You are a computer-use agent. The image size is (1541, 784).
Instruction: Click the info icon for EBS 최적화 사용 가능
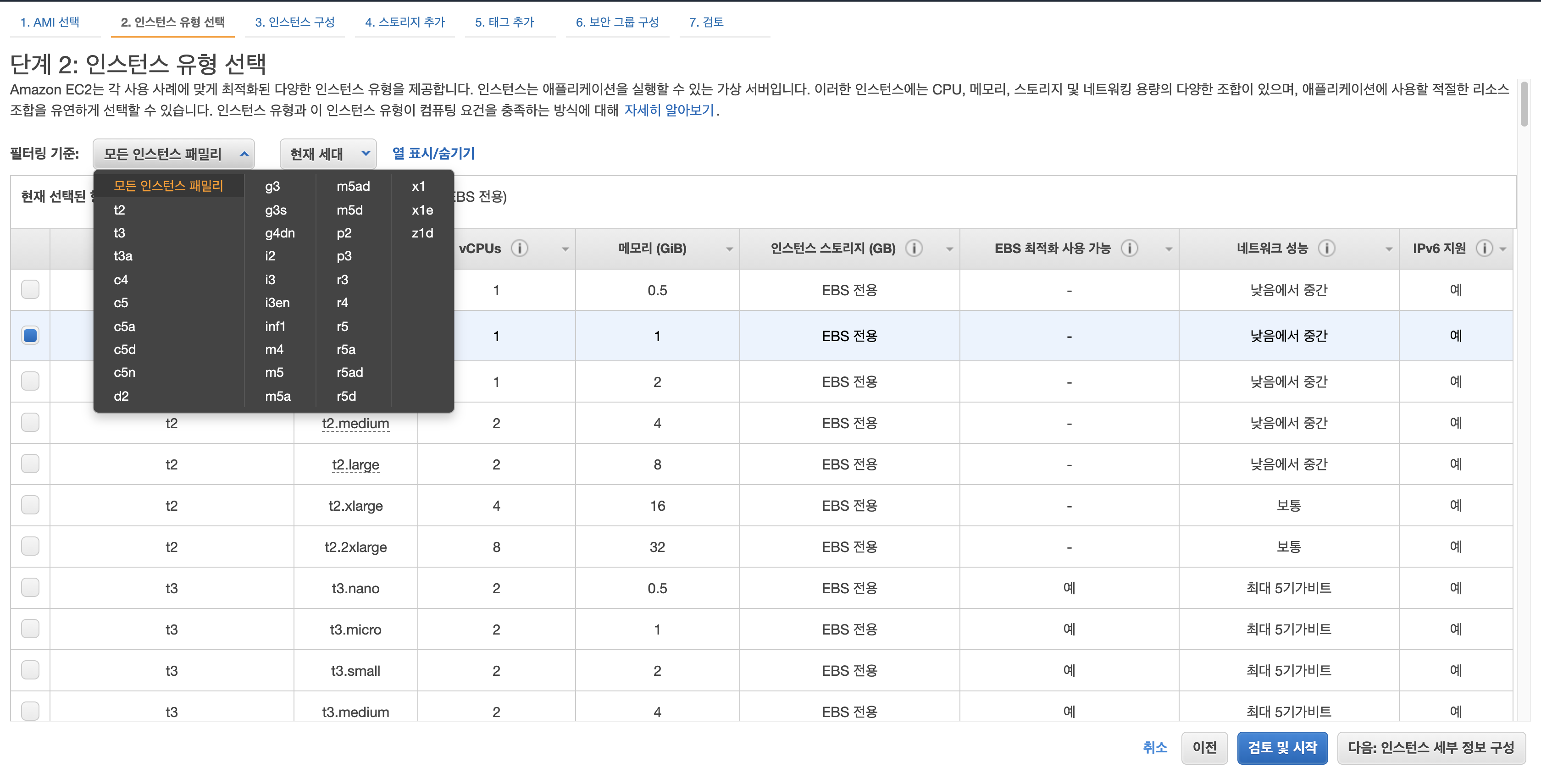tap(1129, 248)
